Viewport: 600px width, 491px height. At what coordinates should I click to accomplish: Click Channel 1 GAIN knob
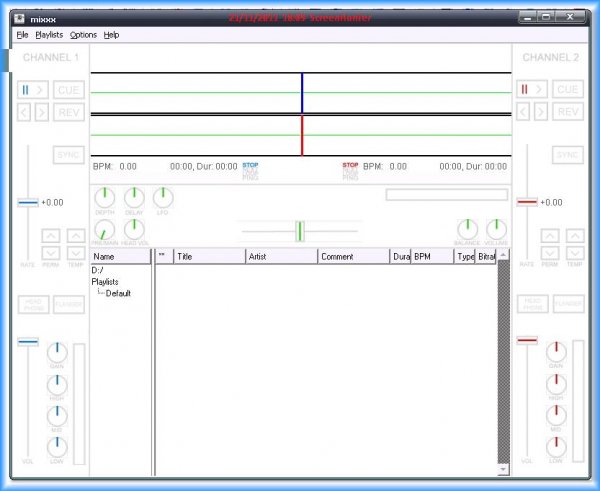(x=57, y=352)
